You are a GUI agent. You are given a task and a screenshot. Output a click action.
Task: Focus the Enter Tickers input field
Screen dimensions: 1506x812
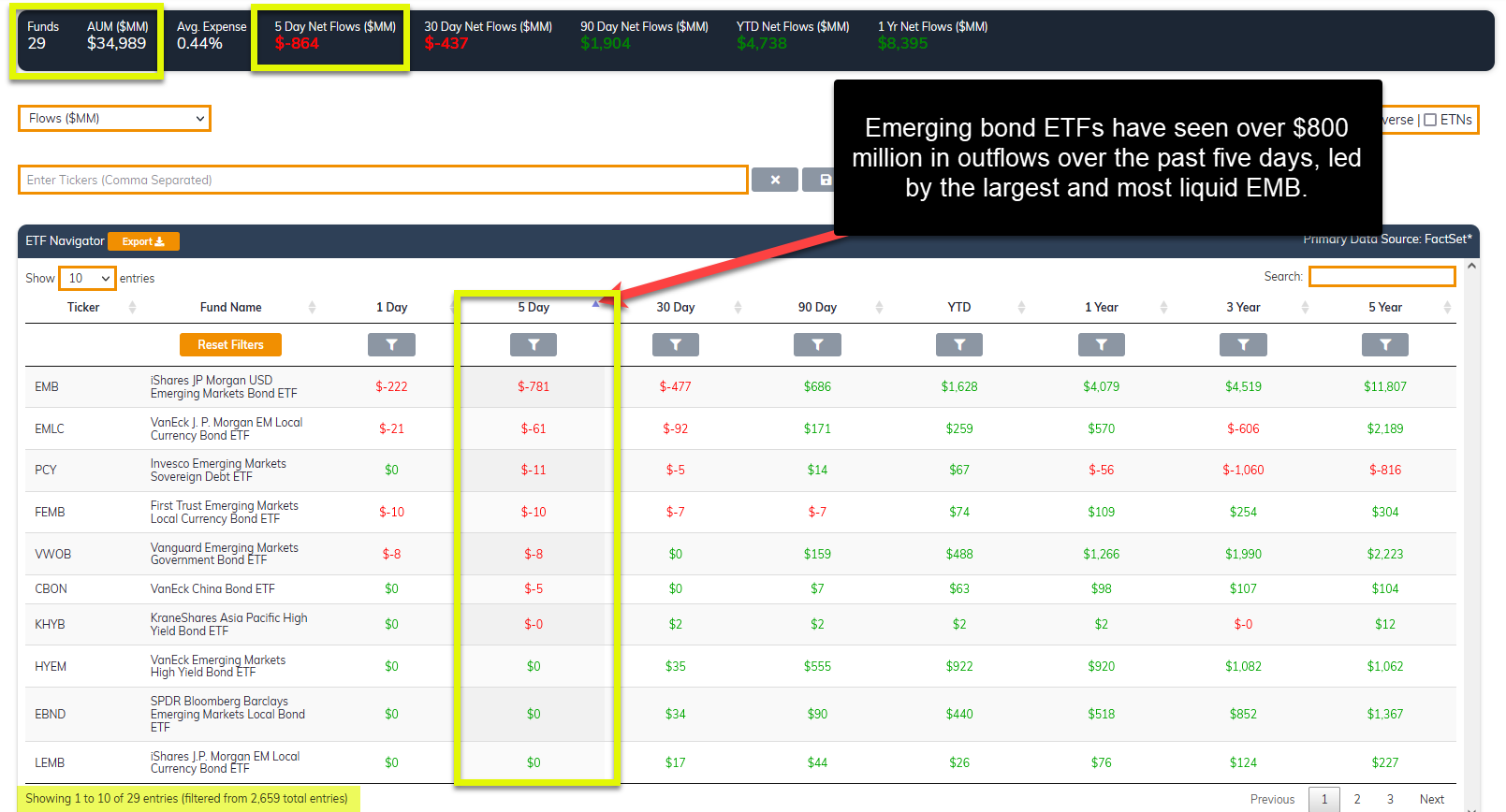tap(383, 180)
